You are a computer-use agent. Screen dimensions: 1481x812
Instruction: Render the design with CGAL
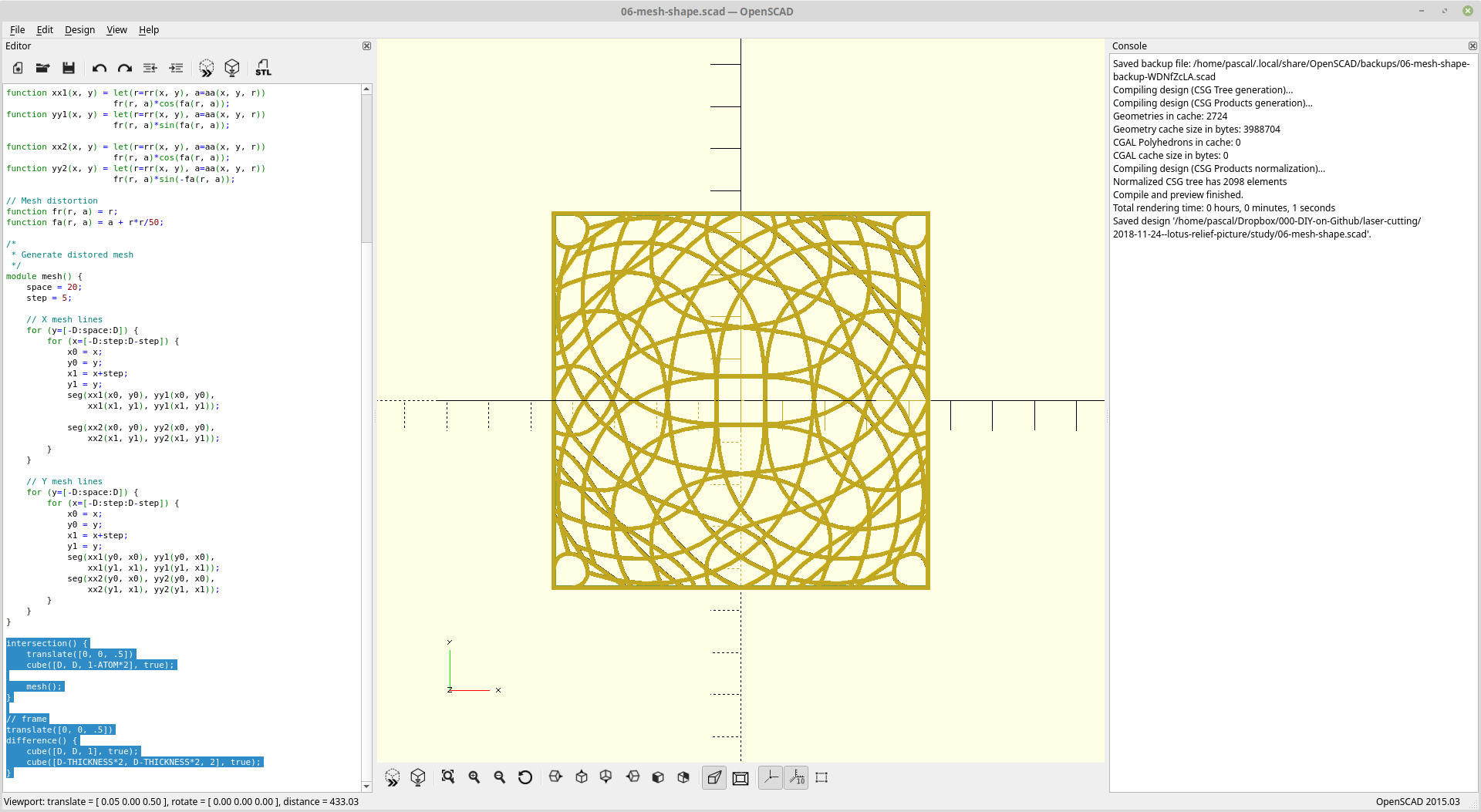click(232, 68)
